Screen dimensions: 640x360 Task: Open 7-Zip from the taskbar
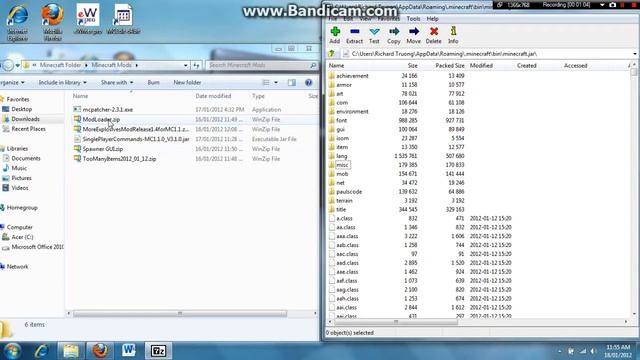[x=158, y=351]
